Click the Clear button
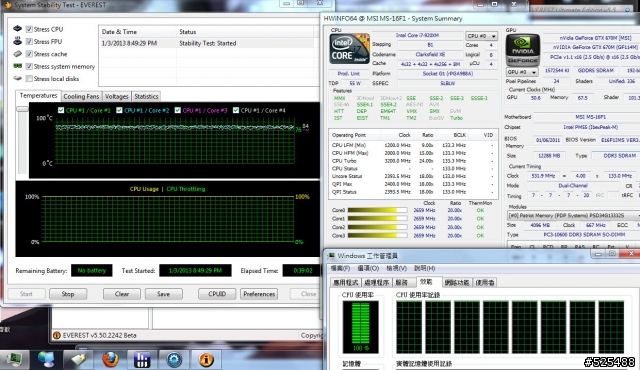The width and height of the screenshot is (640, 370). pyautogui.click(x=122, y=294)
